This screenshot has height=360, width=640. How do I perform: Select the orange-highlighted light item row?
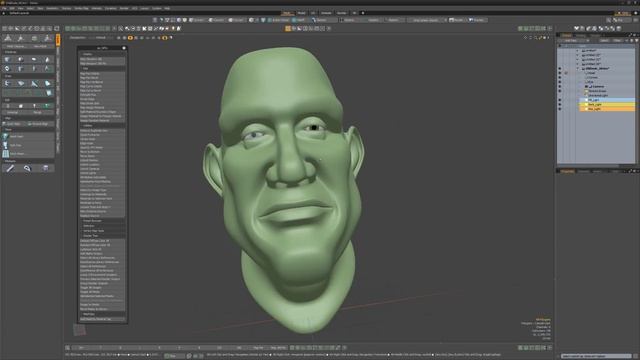click(x=607, y=109)
